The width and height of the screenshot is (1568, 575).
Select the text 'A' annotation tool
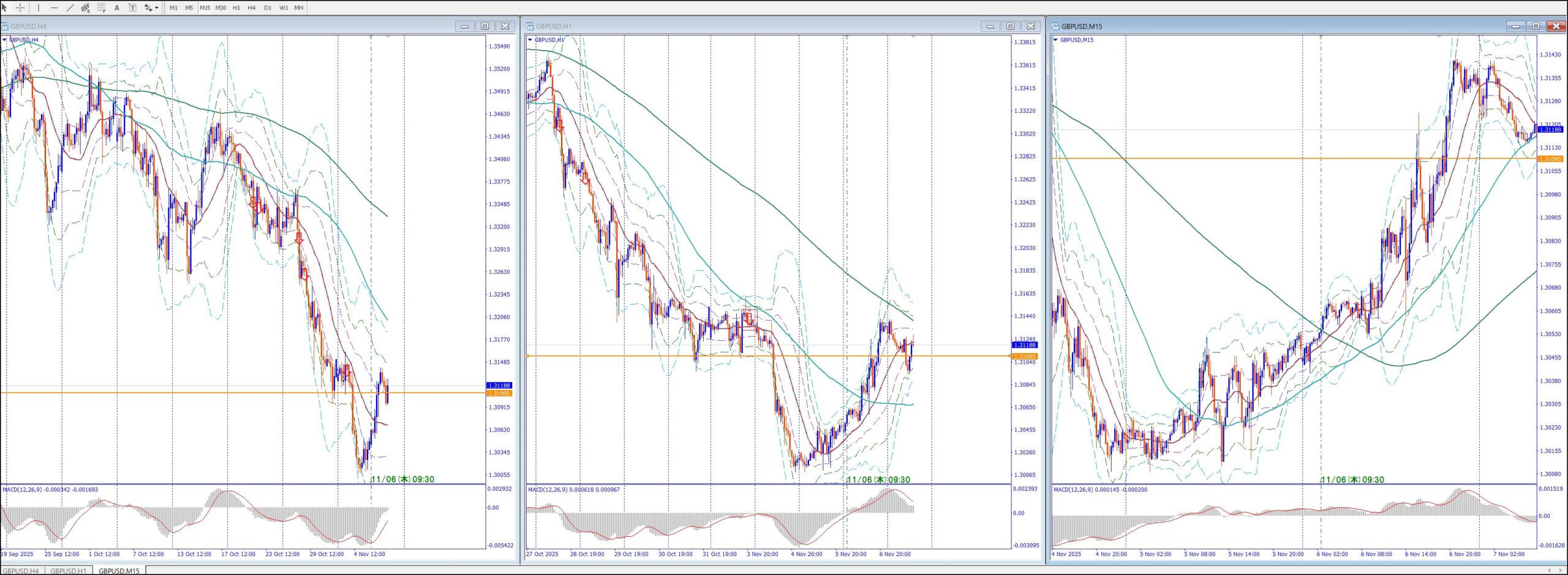pyautogui.click(x=117, y=8)
